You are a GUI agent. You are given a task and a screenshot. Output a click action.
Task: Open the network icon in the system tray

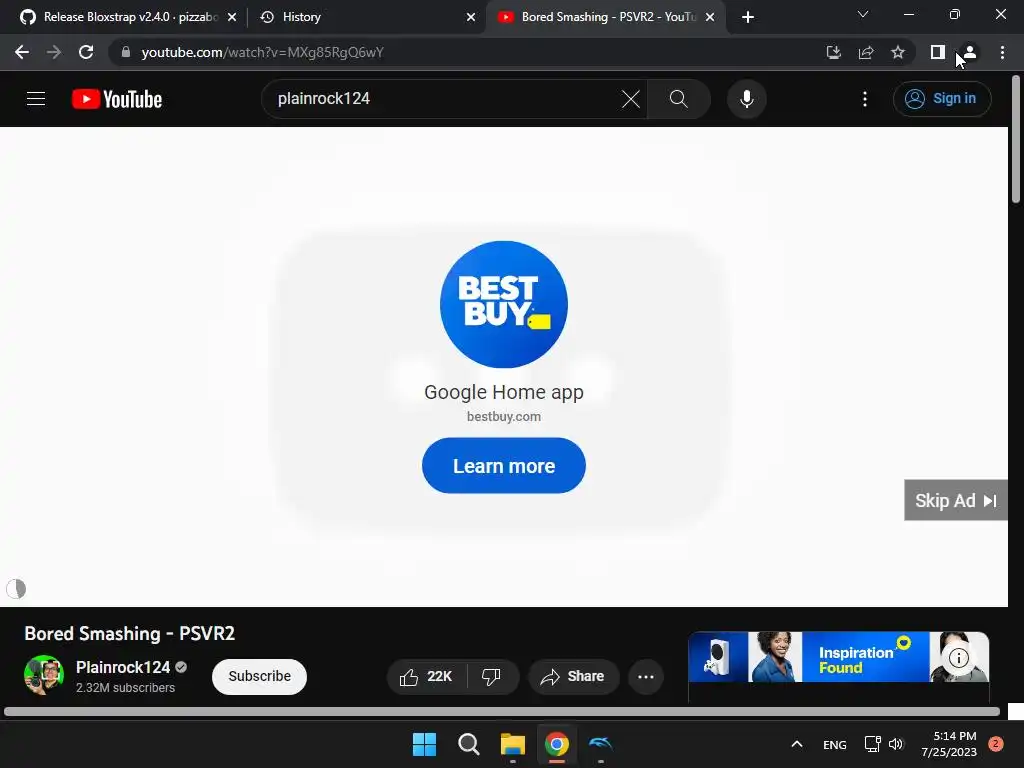click(872, 744)
